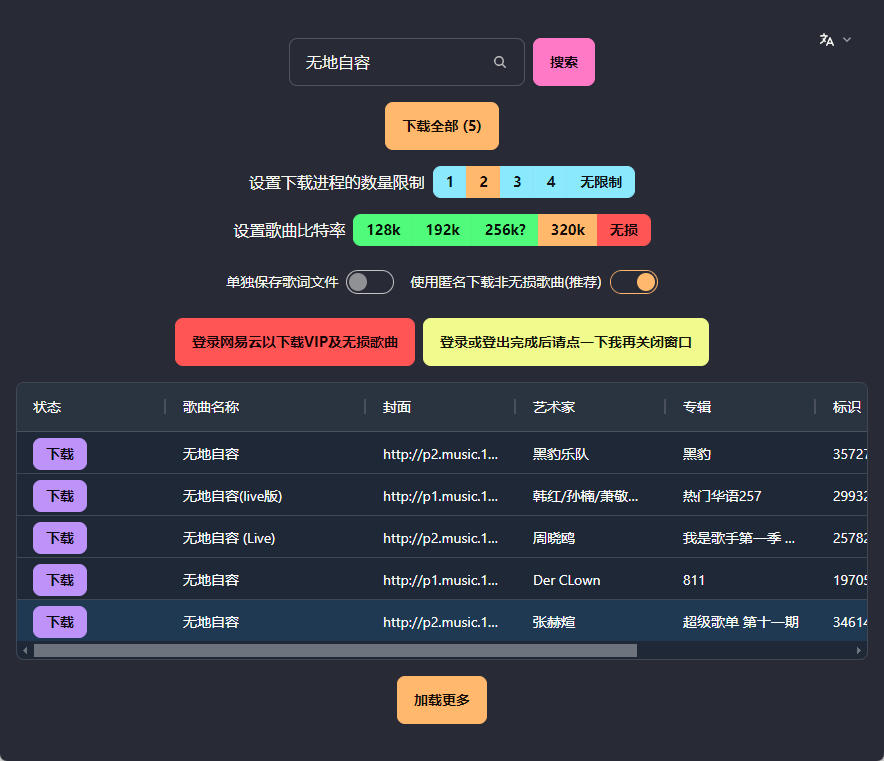The height and width of the screenshot is (761, 884).
Task: Select the 无地自容 (Live) song name
Action: pos(229,538)
